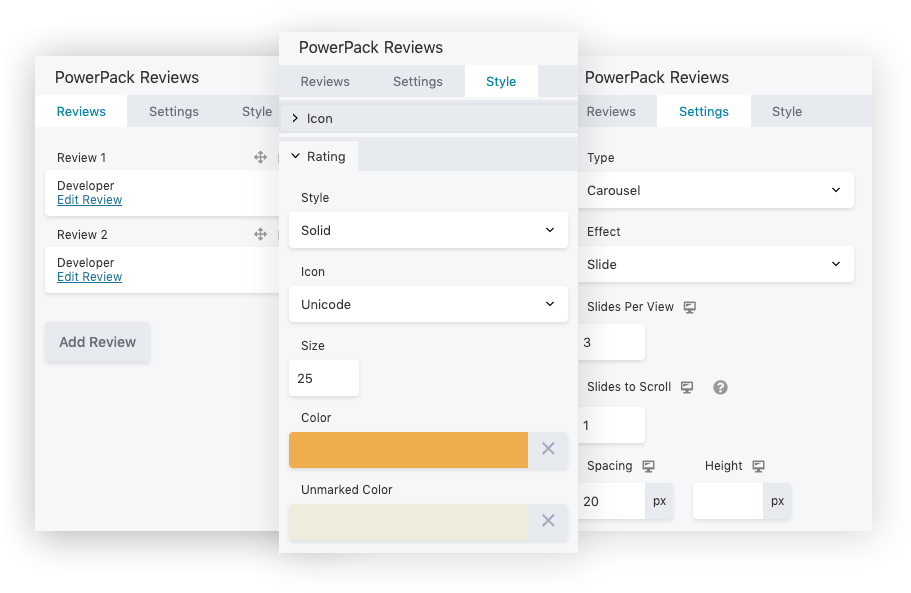This screenshot has width=911, height=593.
Task: Click Edit Review link under Review 1
Action: click(89, 200)
